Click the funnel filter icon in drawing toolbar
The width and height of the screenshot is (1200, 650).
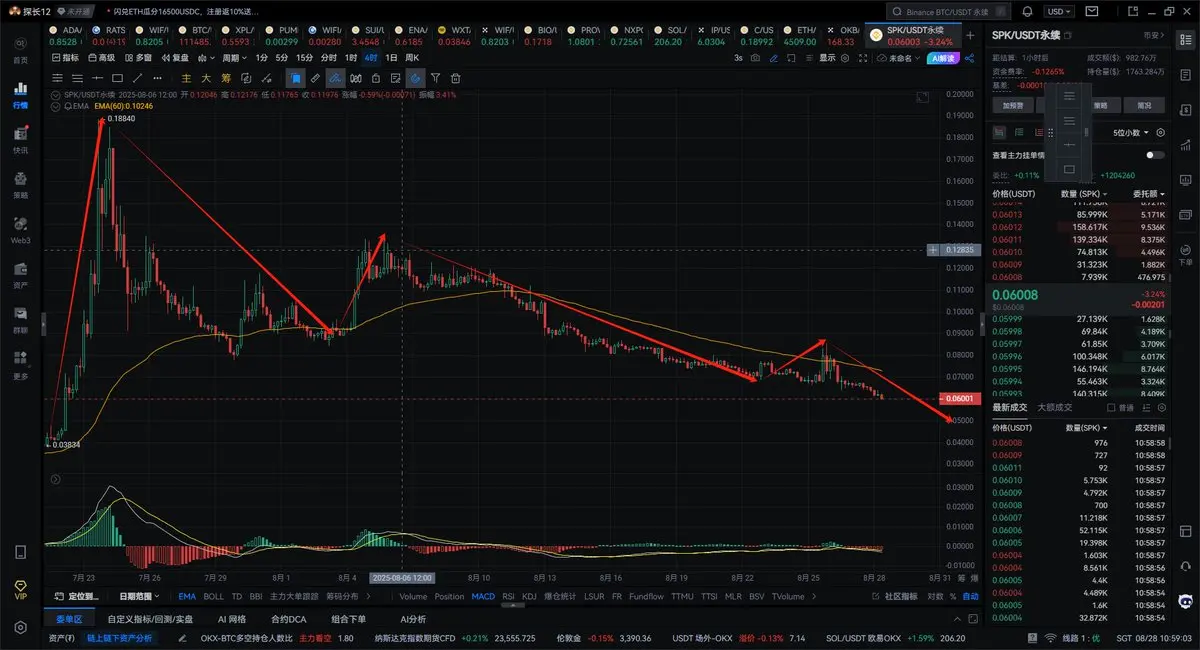435,78
